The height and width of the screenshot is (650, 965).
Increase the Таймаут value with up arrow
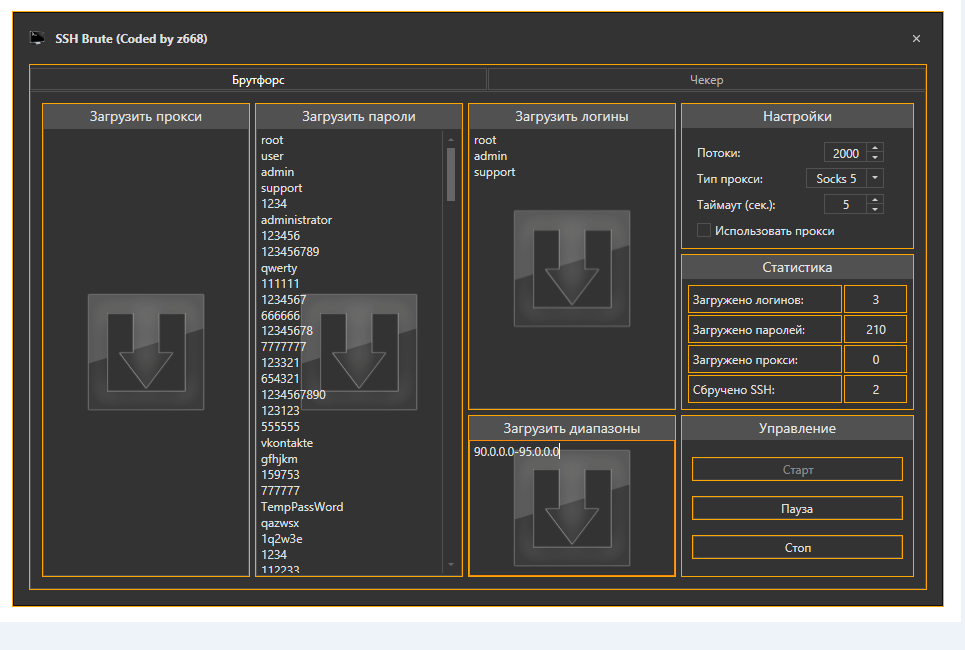[876, 199]
